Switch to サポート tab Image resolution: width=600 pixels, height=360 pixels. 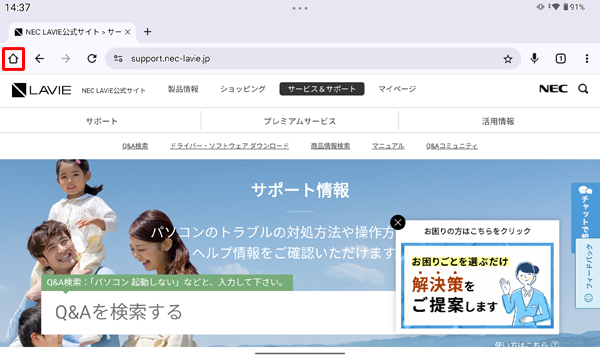tap(101, 121)
